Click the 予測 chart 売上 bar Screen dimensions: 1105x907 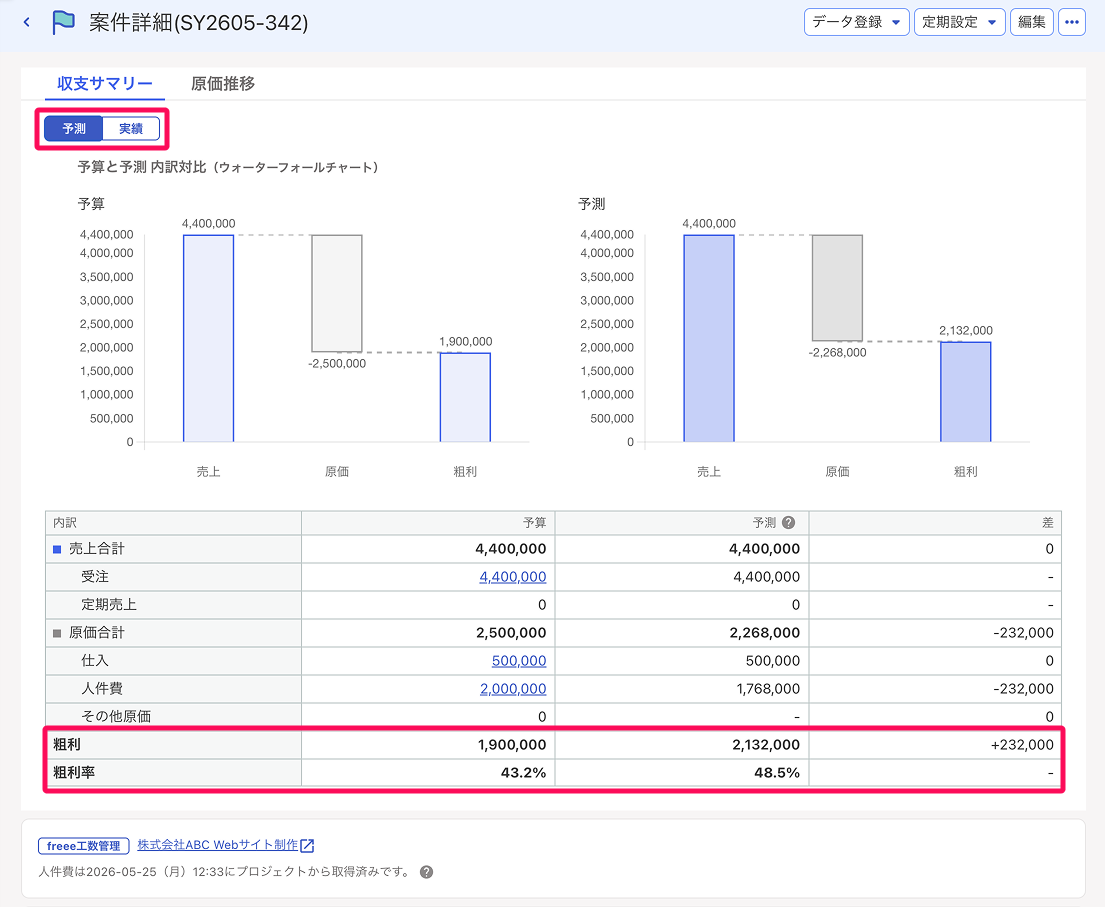tap(709, 338)
